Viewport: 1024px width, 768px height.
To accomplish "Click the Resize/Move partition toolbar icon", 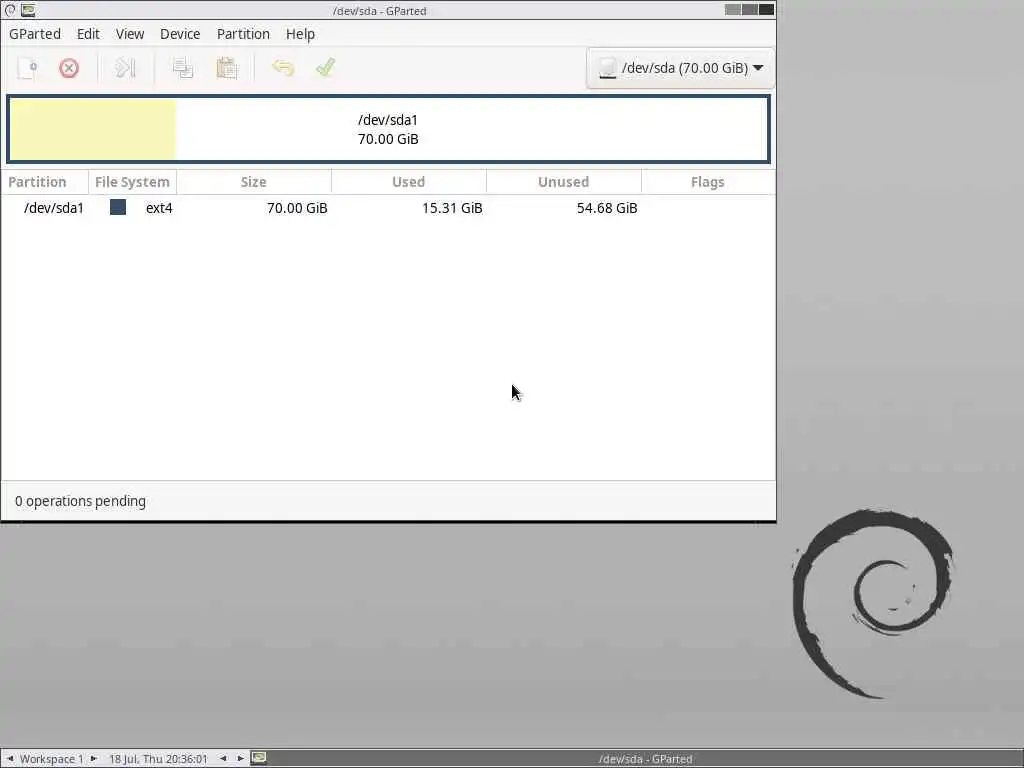I will click(125, 68).
